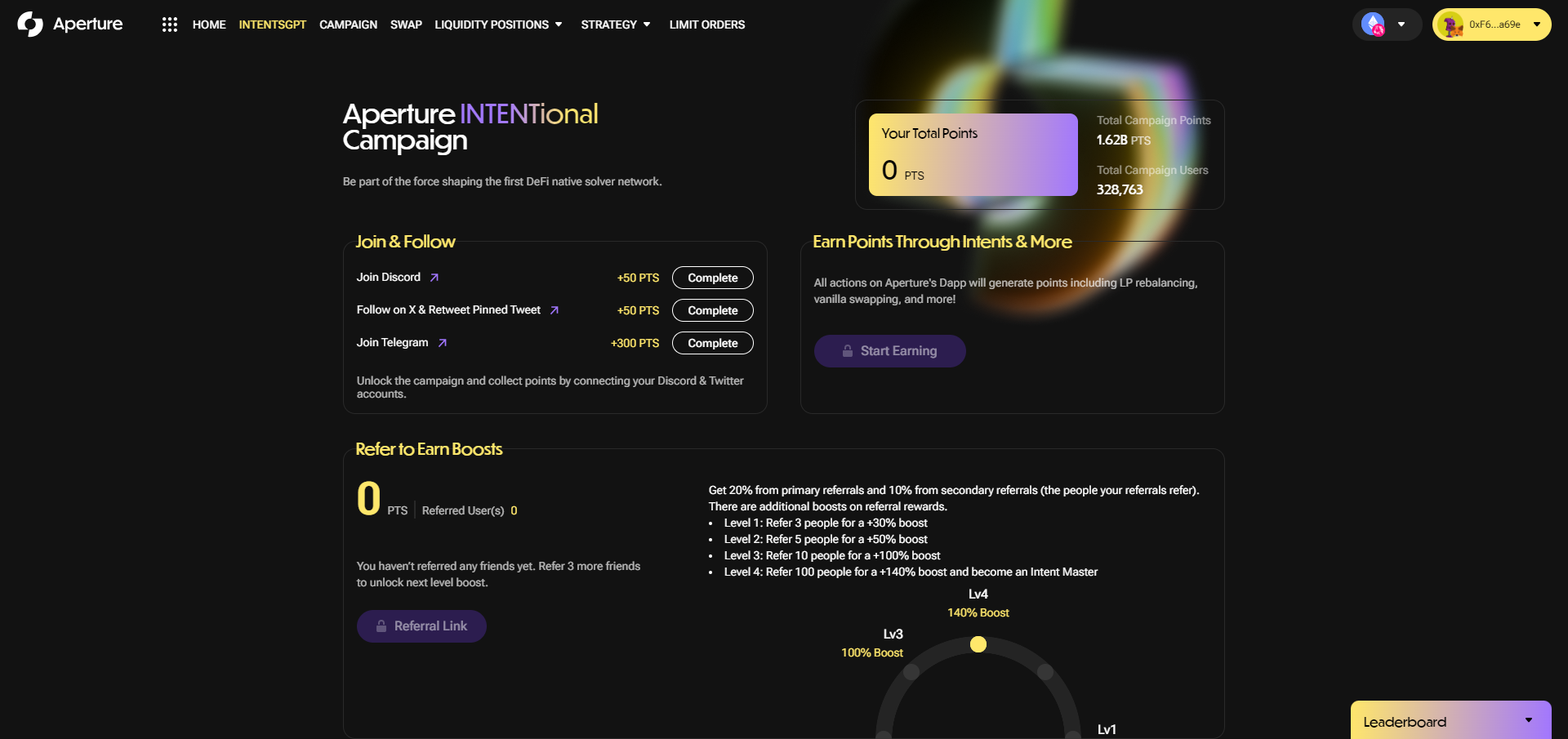This screenshot has width=1568, height=739.
Task: Click the Refer to Earn Boosts heading
Action: (x=429, y=449)
